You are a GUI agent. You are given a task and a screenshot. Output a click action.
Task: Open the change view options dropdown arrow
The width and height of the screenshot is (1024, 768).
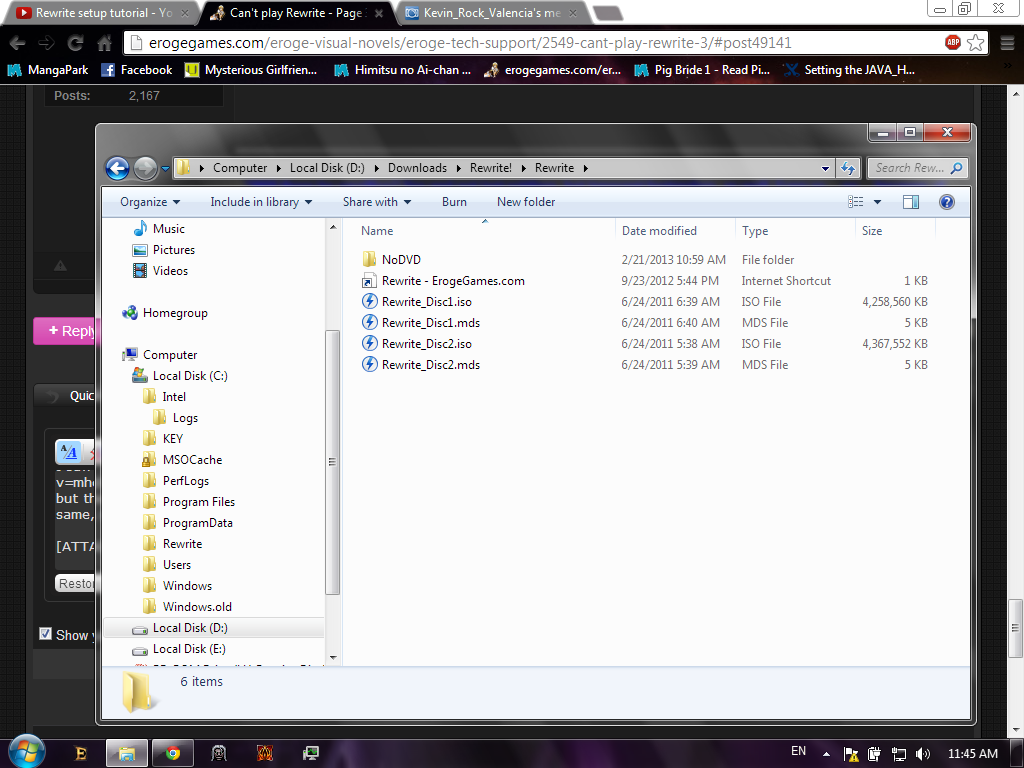(x=877, y=202)
